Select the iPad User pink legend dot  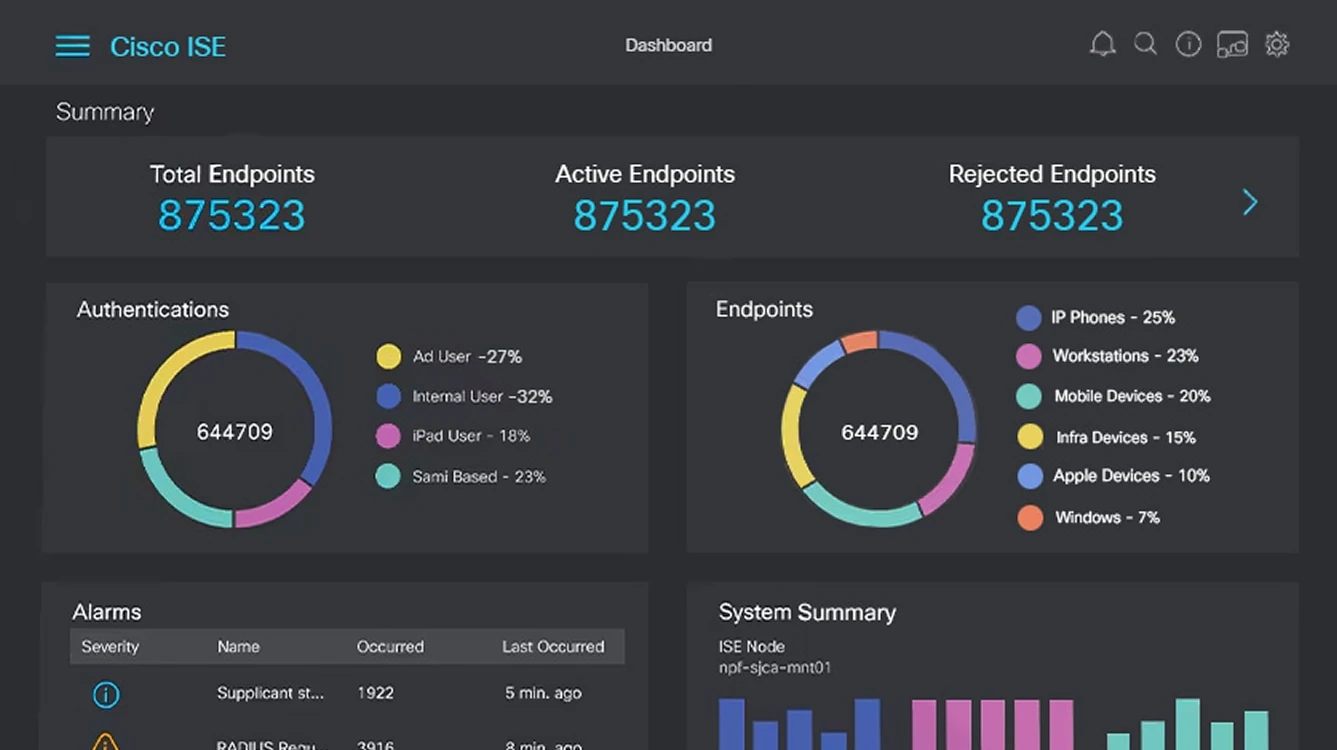[x=388, y=436]
